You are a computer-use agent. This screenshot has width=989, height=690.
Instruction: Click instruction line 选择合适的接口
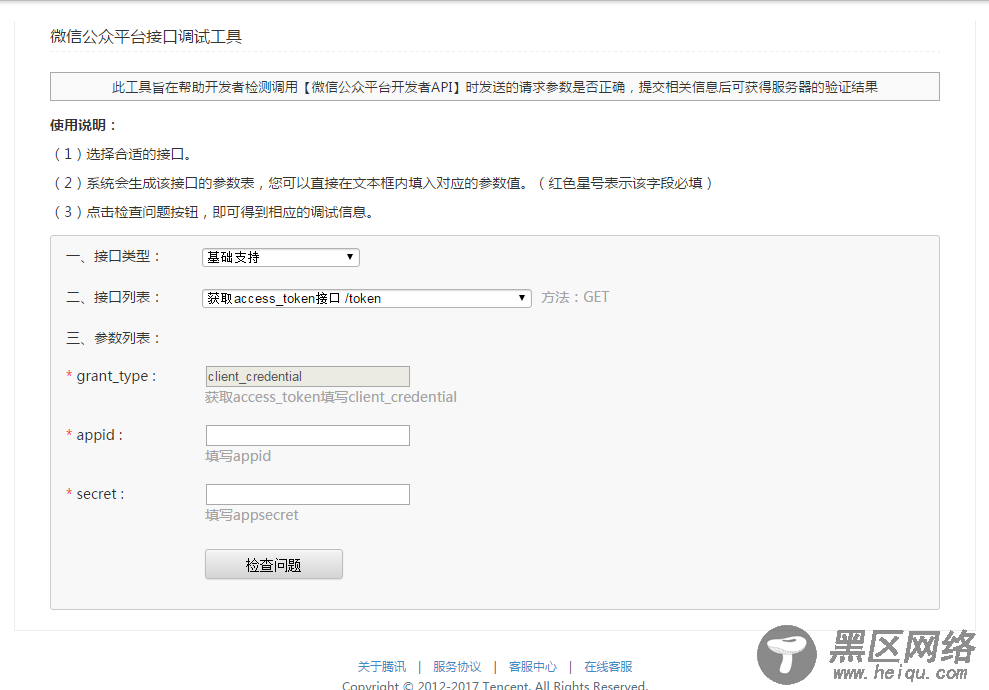click(x=122, y=154)
